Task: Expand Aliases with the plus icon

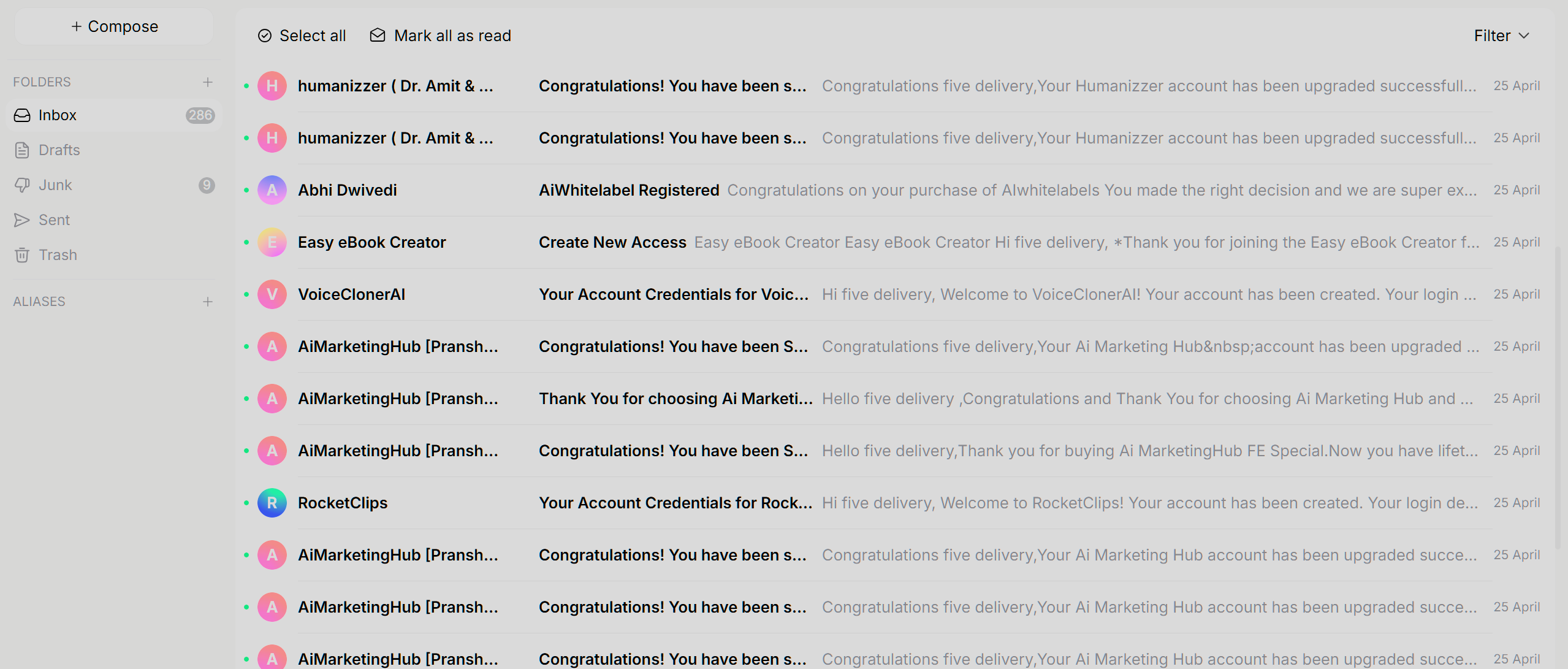Action: [208, 302]
